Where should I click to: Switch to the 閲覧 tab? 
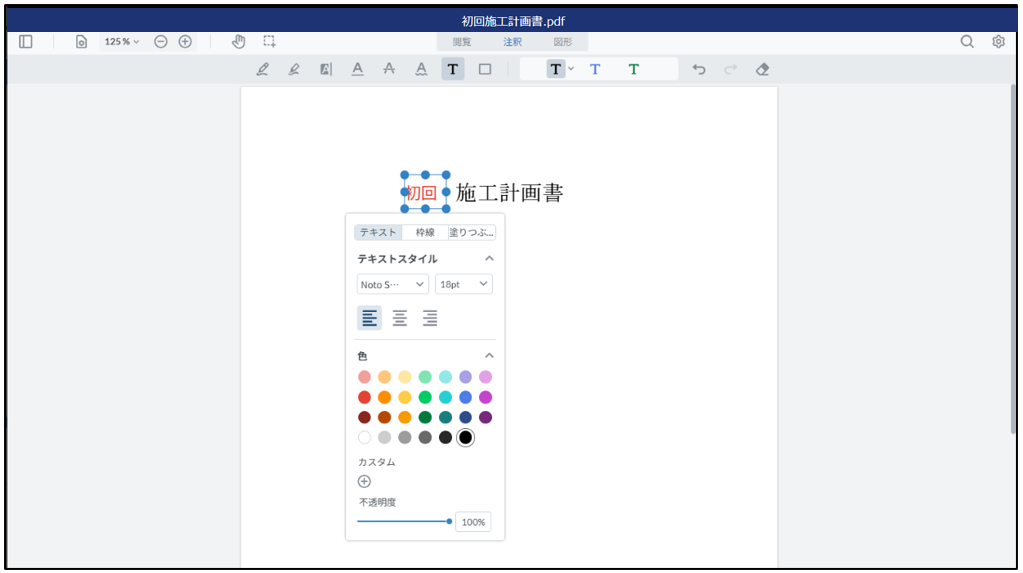click(462, 42)
